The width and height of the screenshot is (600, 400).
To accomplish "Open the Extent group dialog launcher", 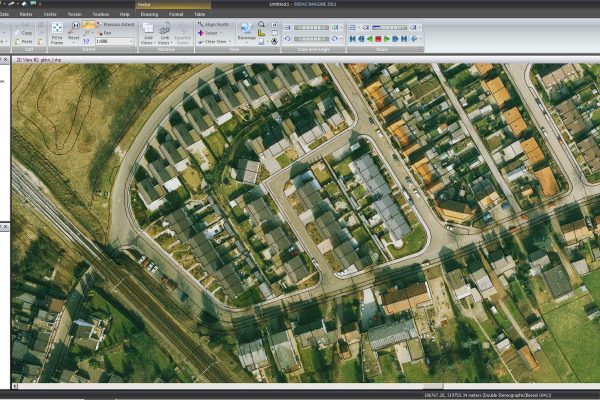I will click(134, 49).
